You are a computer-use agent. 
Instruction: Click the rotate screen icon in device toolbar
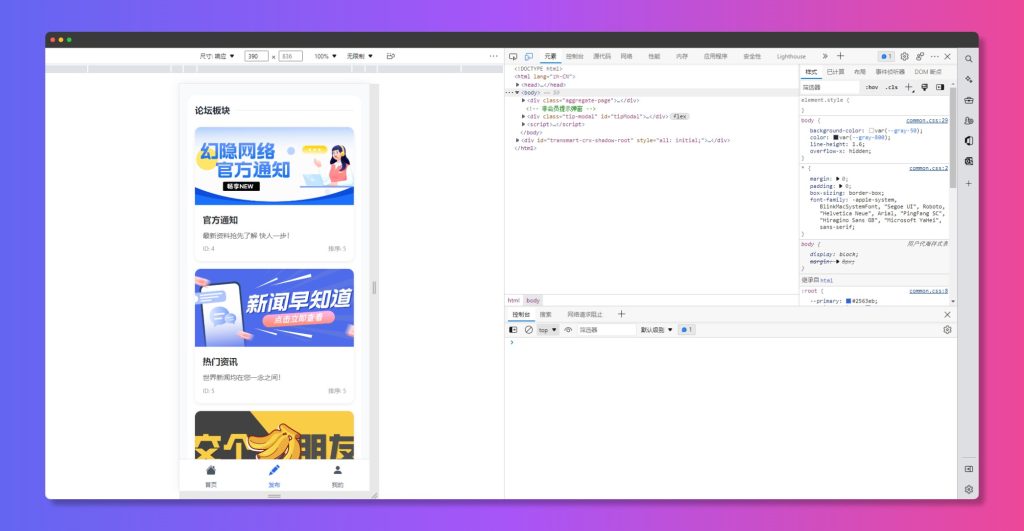(x=391, y=56)
